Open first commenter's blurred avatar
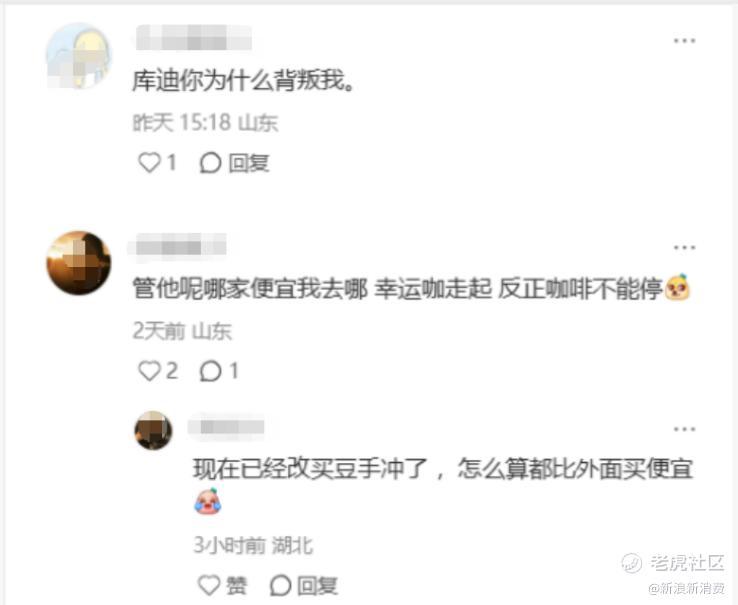Image resolution: width=738 pixels, height=605 pixels. click(79, 56)
